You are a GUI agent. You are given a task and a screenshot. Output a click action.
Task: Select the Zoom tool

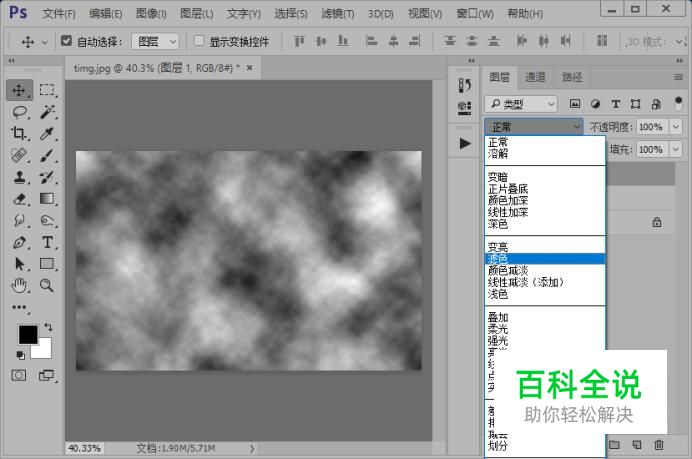[47, 286]
